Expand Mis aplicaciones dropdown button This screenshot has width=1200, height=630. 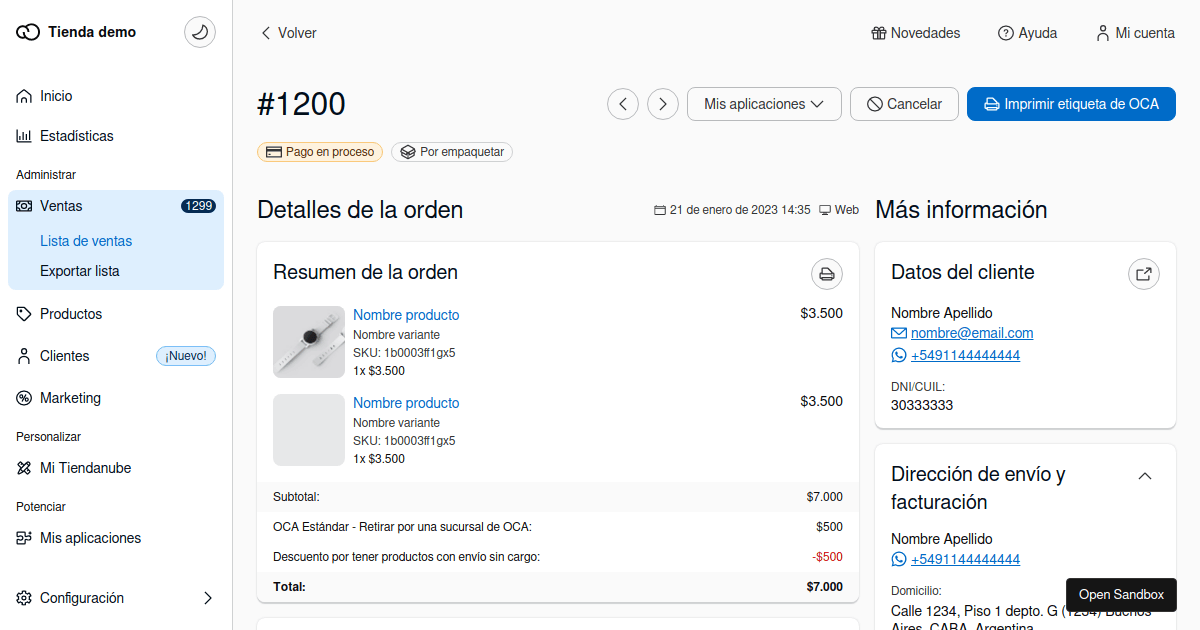click(x=764, y=104)
